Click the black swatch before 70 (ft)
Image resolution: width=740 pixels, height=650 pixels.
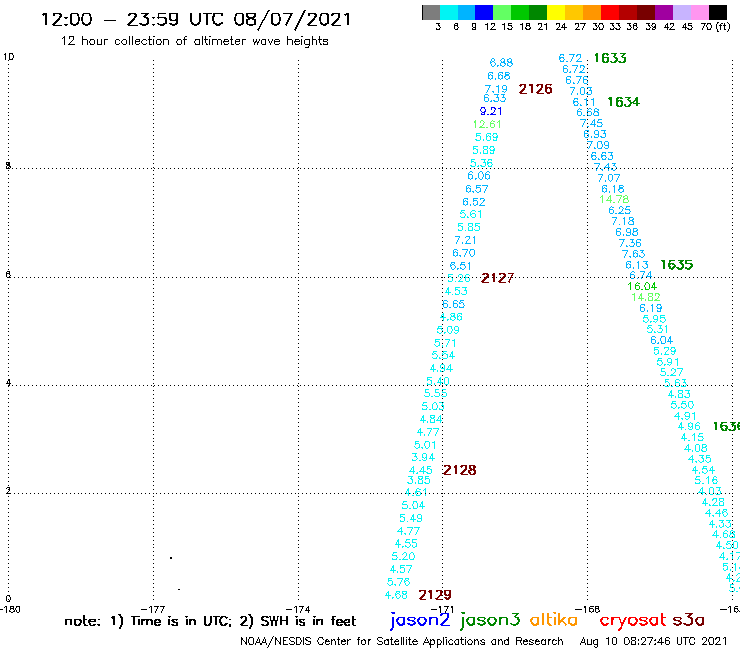coord(717,12)
